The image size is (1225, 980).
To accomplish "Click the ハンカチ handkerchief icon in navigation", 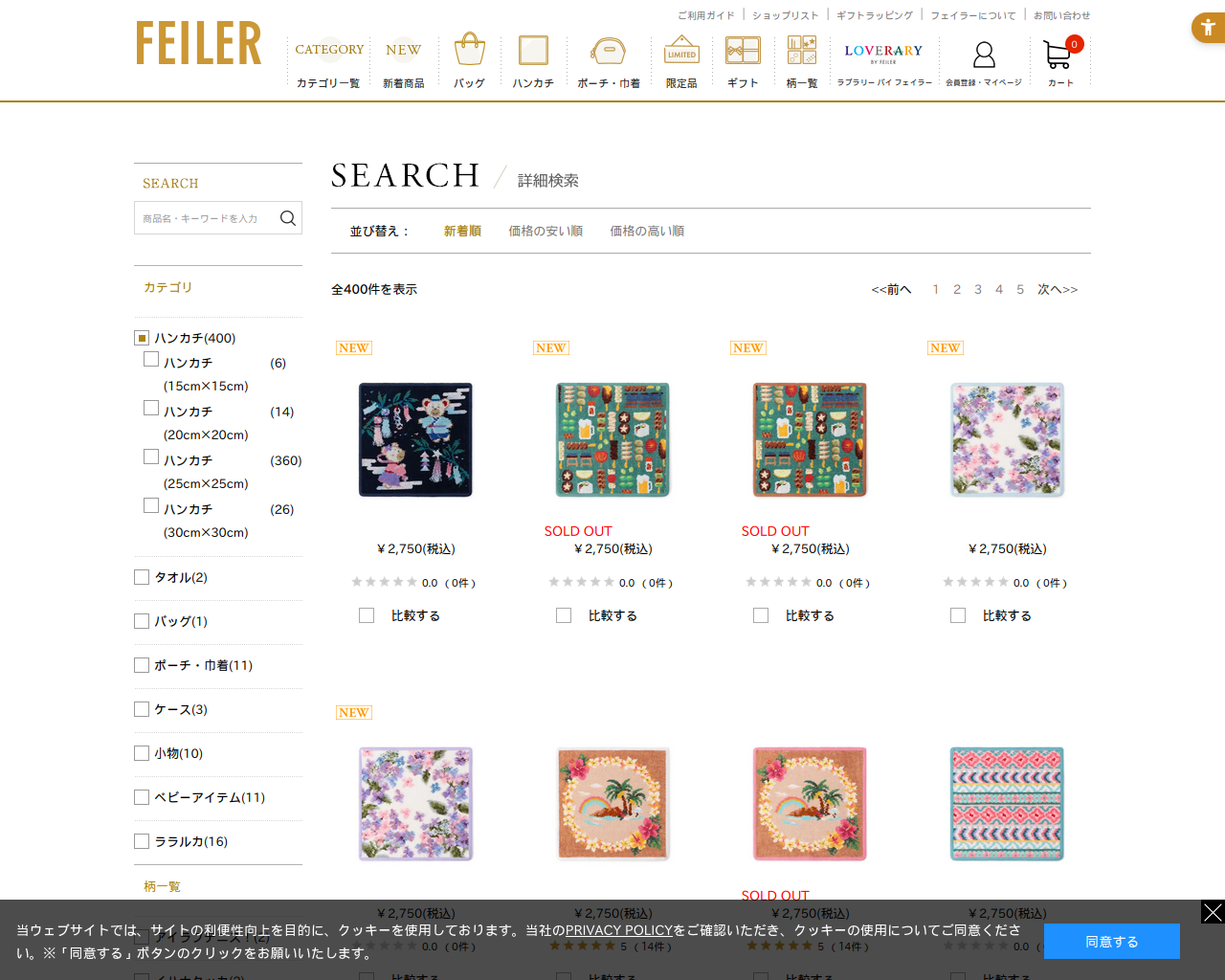I will coord(533,50).
